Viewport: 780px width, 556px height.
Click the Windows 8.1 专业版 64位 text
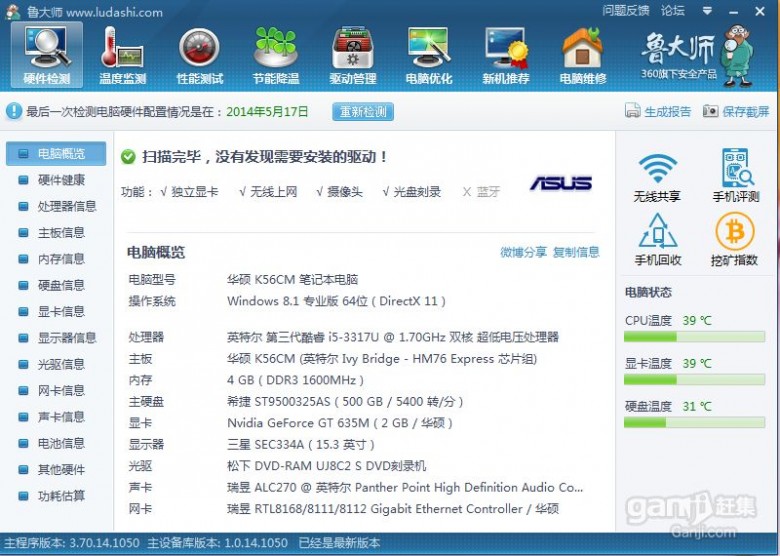click(x=336, y=301)
